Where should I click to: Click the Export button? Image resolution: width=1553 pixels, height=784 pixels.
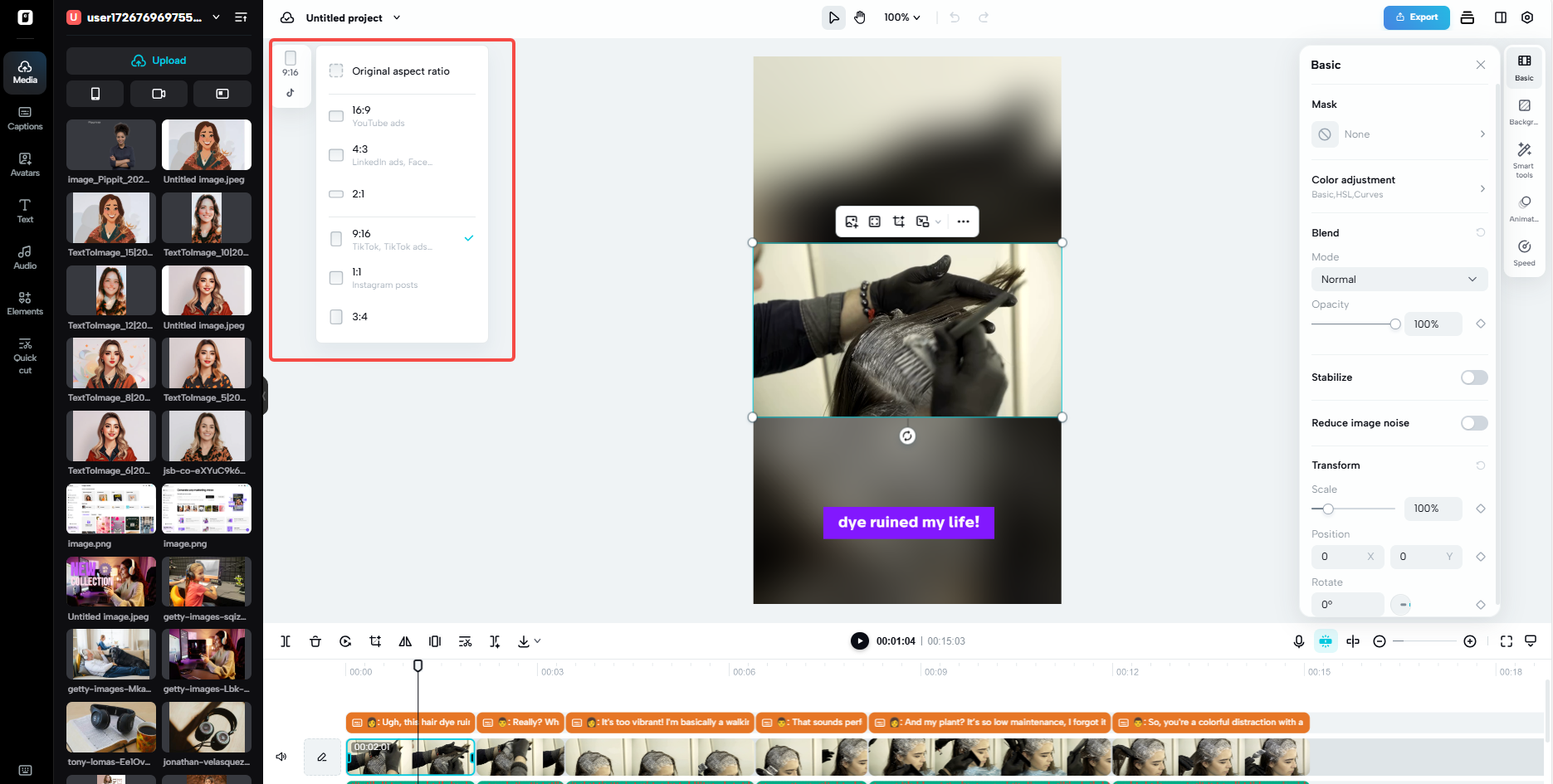pos(1416,17)
